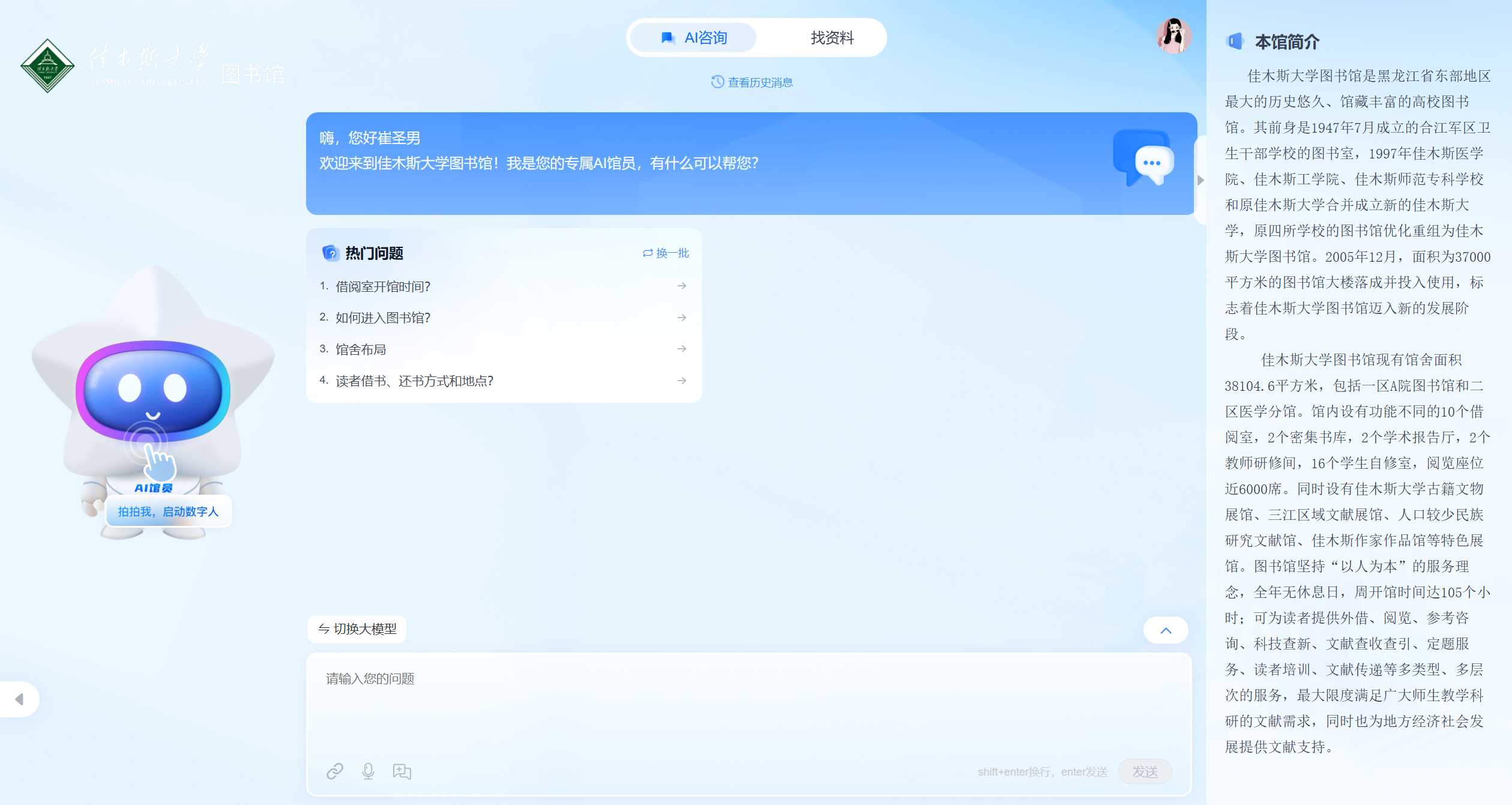The height and width of the screenshot is (805, 1512).
Task: Click the upward chevron above input
Action: tap(1166, 630)
